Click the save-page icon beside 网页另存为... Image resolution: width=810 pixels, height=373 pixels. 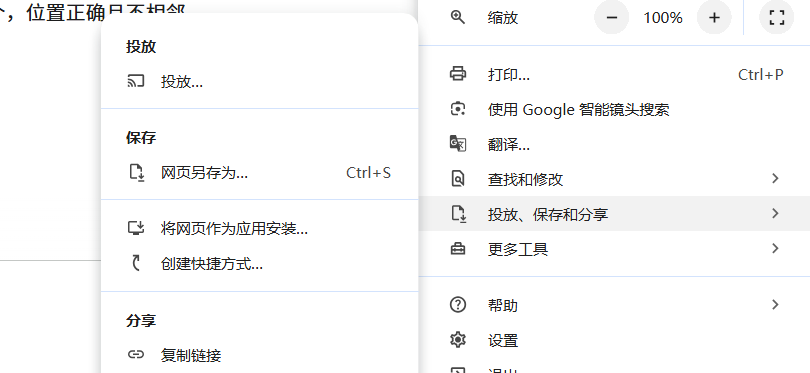136,172
